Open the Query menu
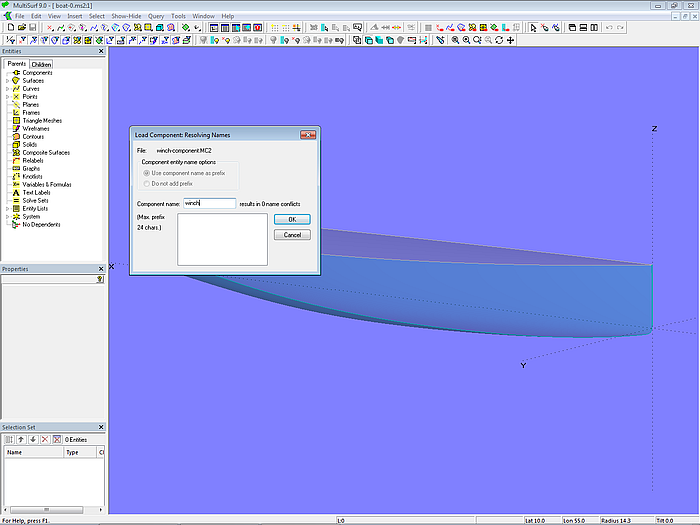 coord(156,16)
